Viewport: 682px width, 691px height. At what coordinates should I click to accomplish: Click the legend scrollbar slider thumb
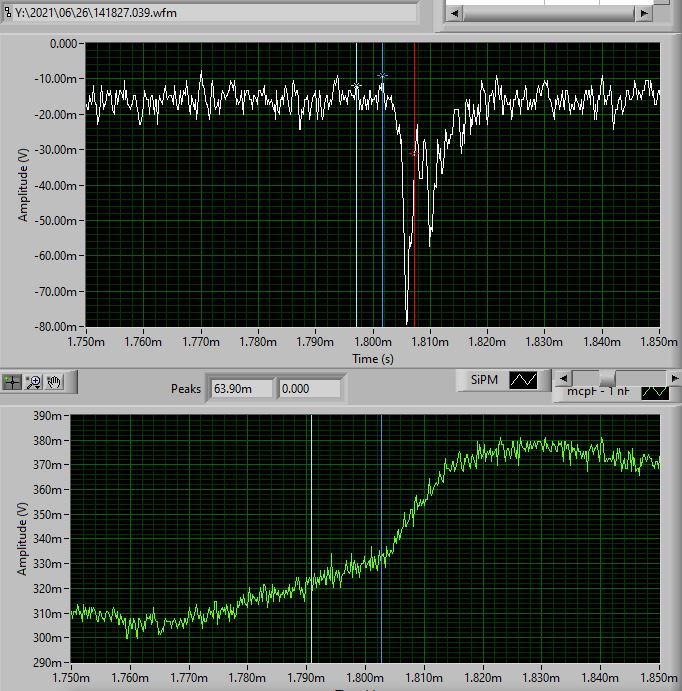pos(606,378)
